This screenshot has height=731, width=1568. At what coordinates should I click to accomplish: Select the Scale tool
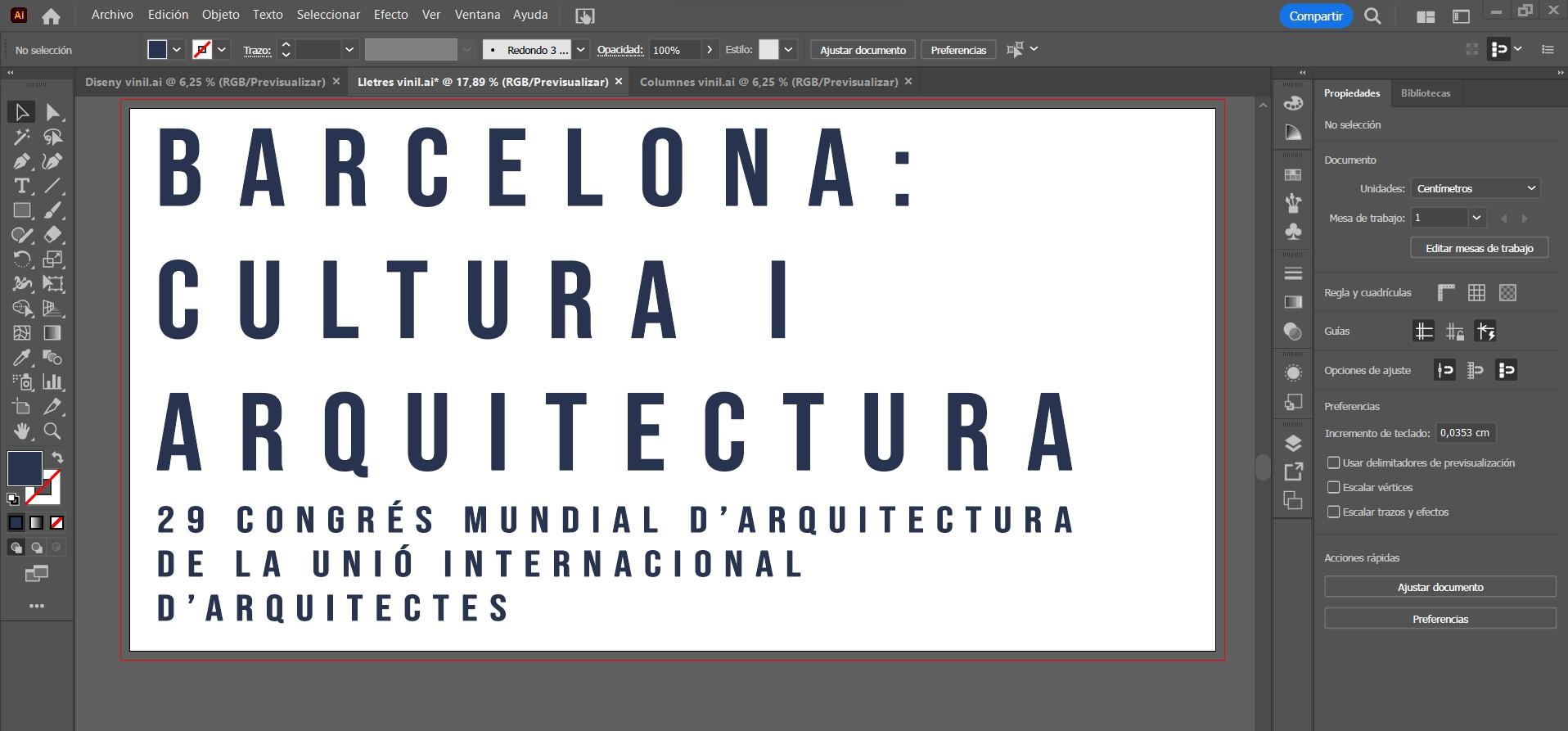[x=53, y=259]
